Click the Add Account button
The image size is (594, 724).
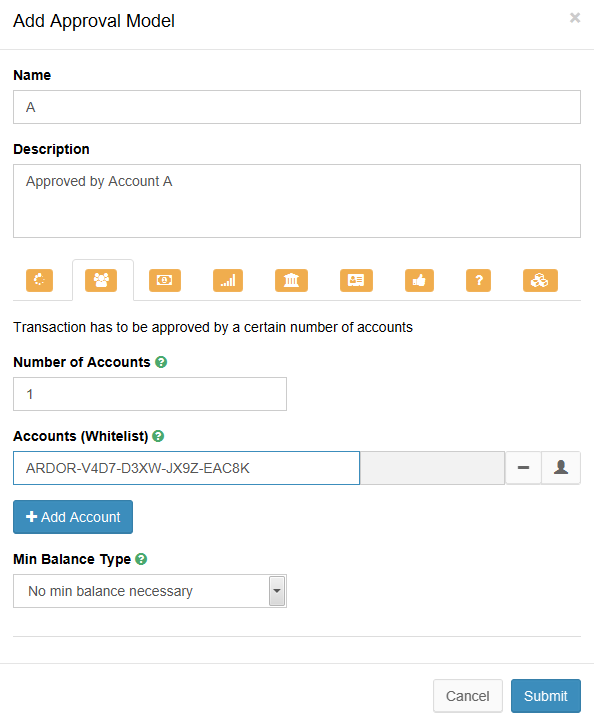(73, 517)
